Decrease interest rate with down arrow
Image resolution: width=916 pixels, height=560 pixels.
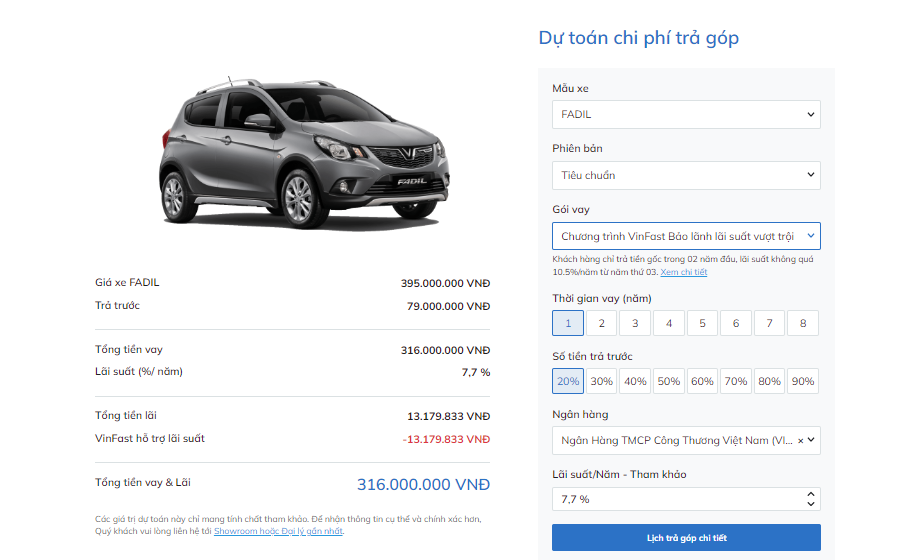(811, 503)
